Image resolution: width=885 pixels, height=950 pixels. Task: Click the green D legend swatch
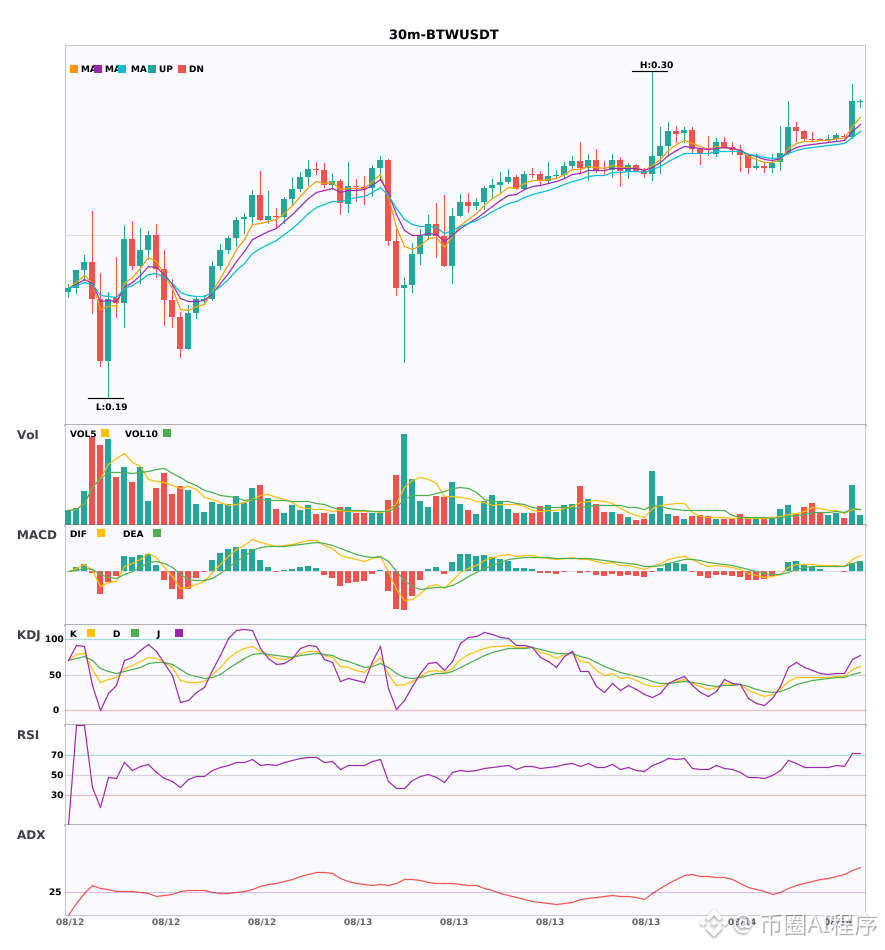[x=135, y=633]
